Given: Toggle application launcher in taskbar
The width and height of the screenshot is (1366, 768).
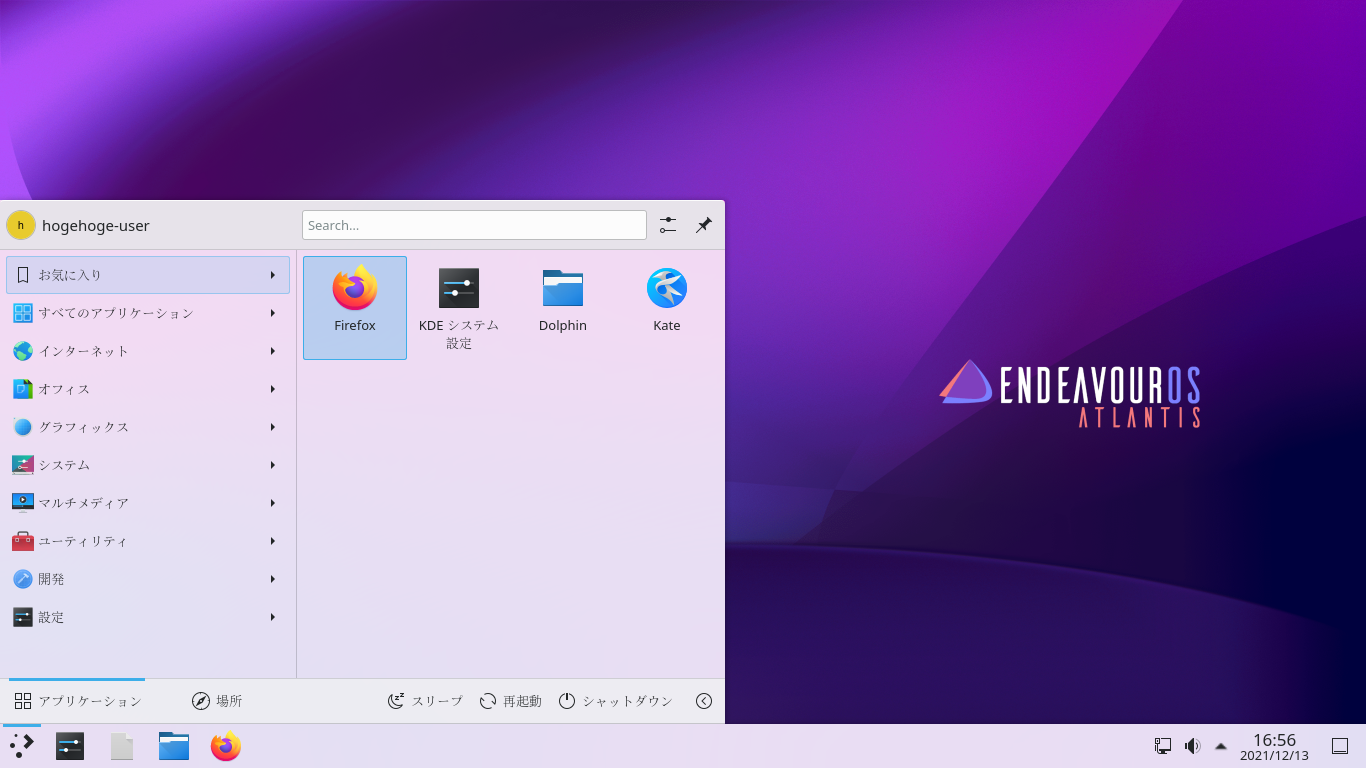Looking at the screenshot, I should (x=21, y=746).
